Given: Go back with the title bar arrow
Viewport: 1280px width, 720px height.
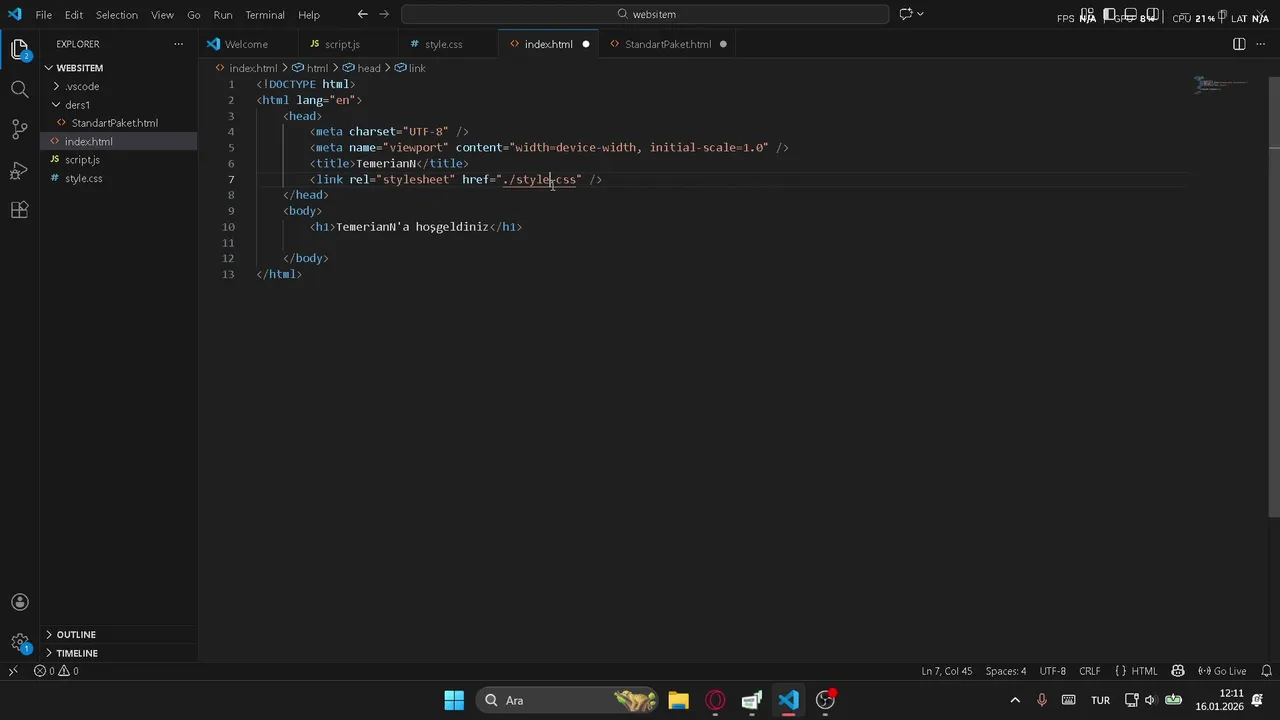Looking at the screenshot, I should click(x=363, y=14).
